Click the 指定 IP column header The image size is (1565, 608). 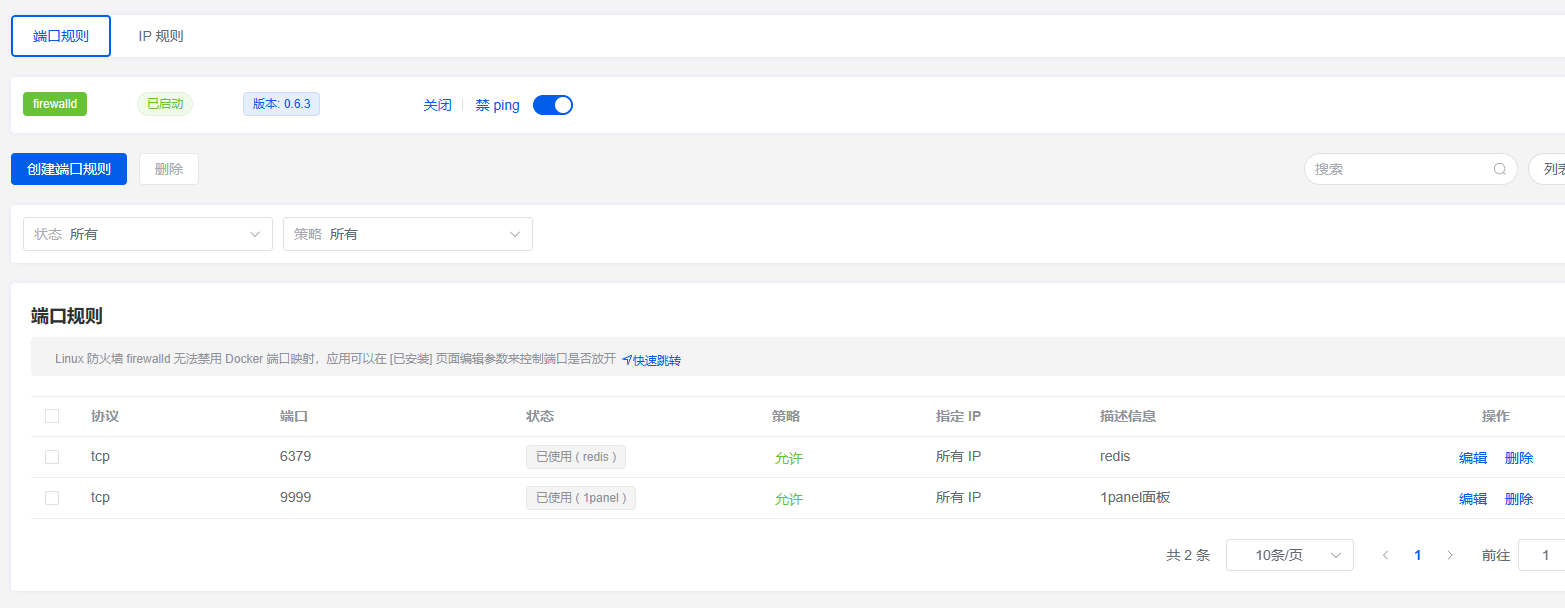[x=958, y=416]
